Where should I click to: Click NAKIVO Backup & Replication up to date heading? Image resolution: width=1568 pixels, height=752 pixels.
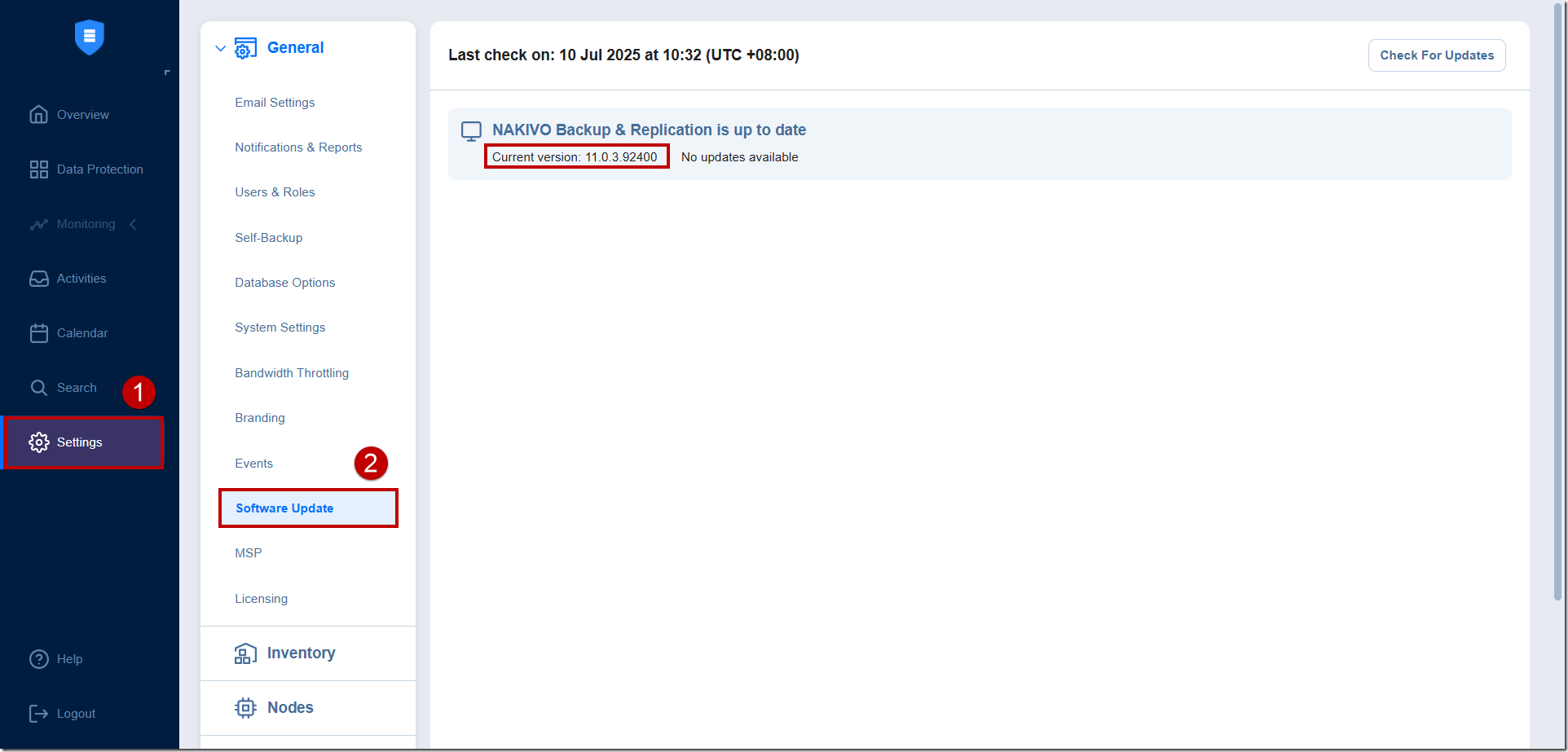tap(650, 130)
